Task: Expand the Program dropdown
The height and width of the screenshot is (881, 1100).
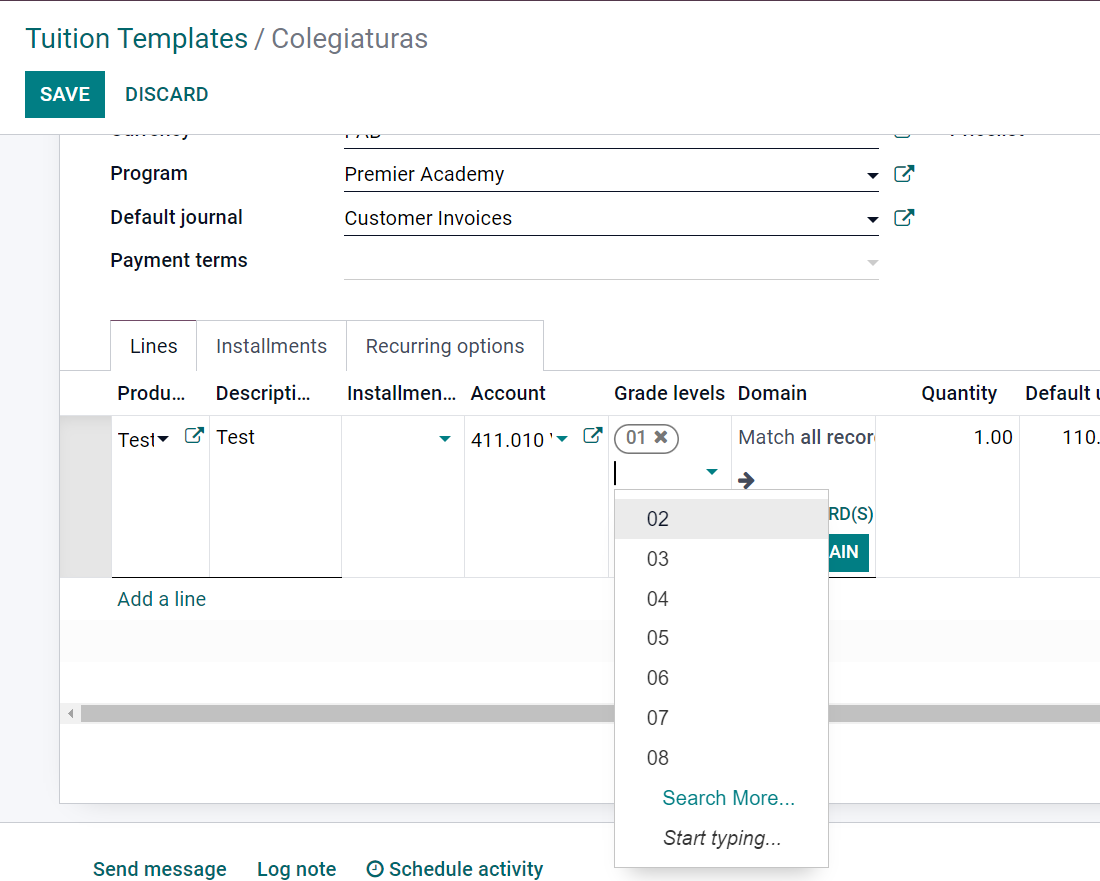Action: point(872,176)
